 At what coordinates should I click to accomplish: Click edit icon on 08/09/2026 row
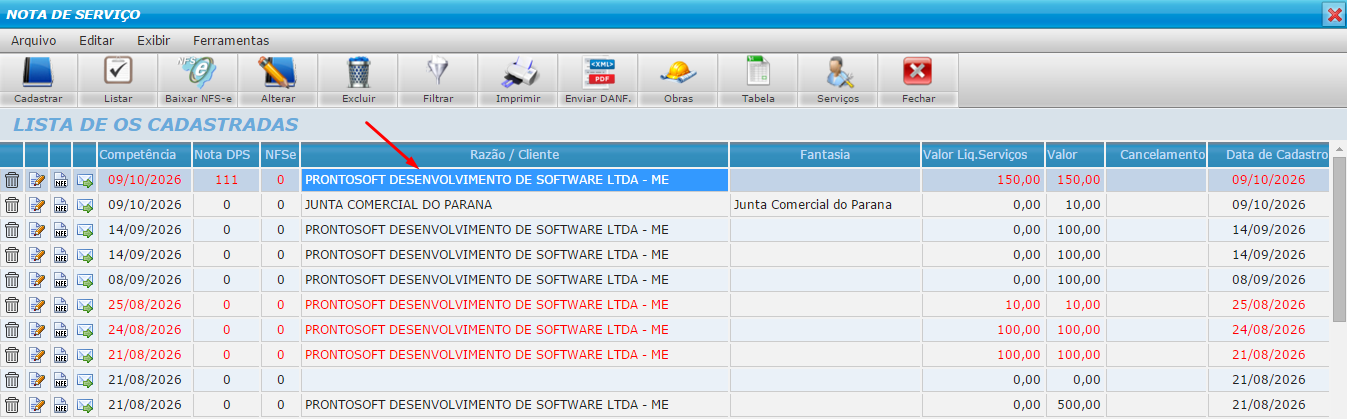click(x=37, y=280)
